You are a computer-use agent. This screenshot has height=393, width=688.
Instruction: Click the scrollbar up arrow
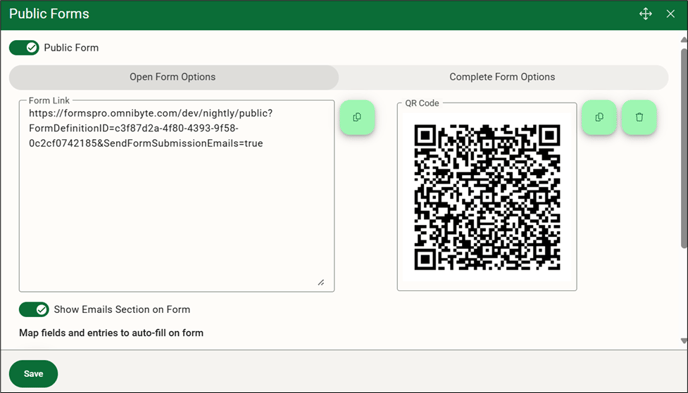684,40
